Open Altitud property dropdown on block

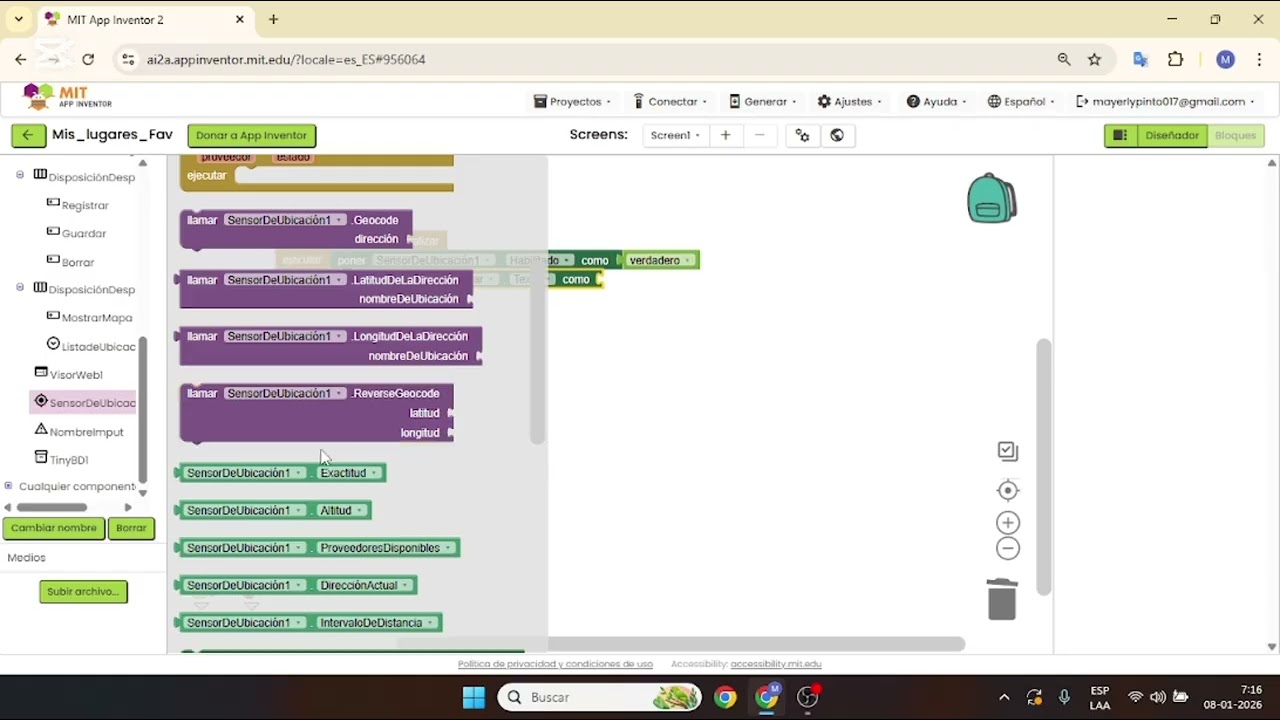(360, 510)
